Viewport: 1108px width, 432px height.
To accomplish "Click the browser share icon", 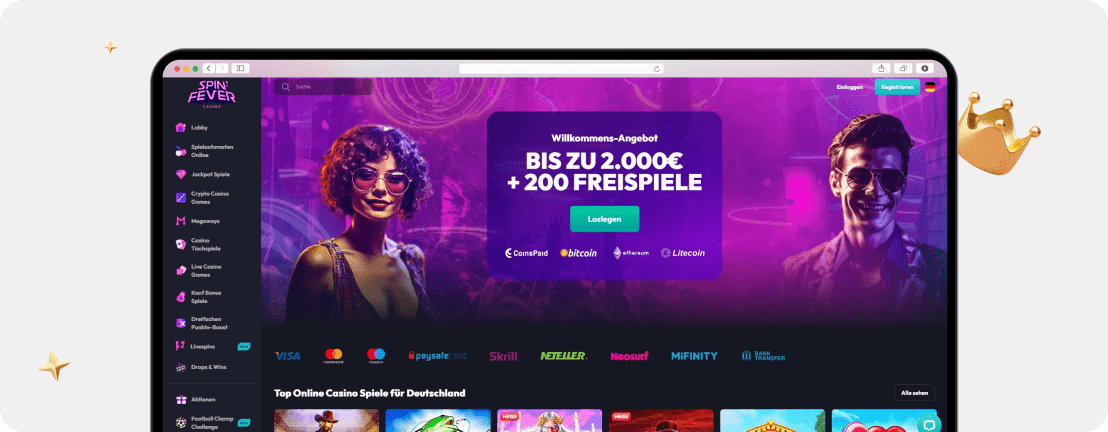I will point(881,69).
